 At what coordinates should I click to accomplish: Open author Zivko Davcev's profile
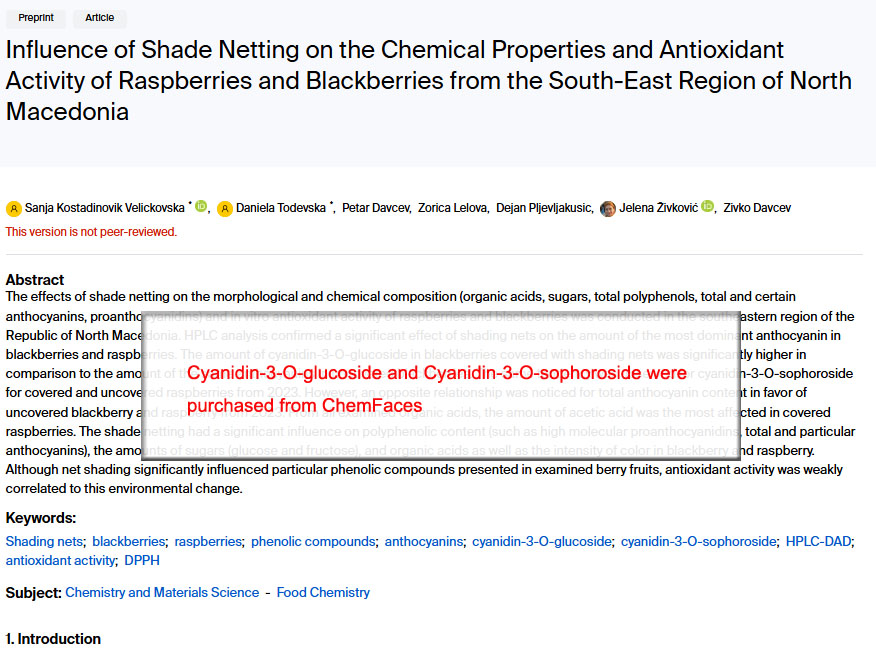757,208
